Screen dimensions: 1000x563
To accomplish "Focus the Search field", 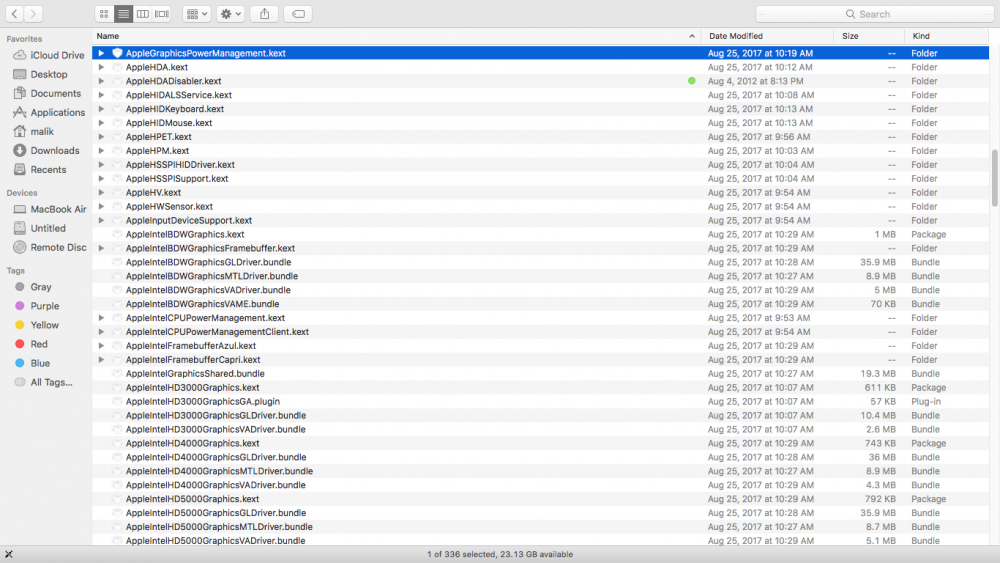I will tap(874, 14).
